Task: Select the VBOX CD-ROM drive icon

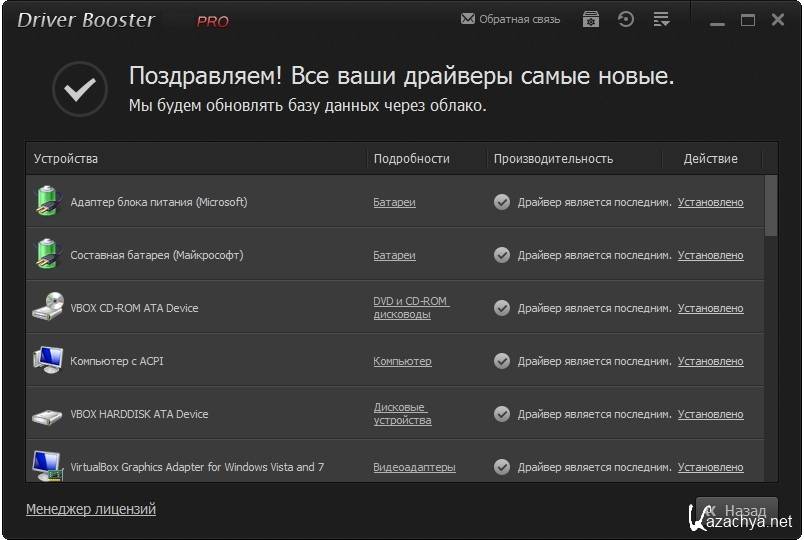Action: [47, 307]
